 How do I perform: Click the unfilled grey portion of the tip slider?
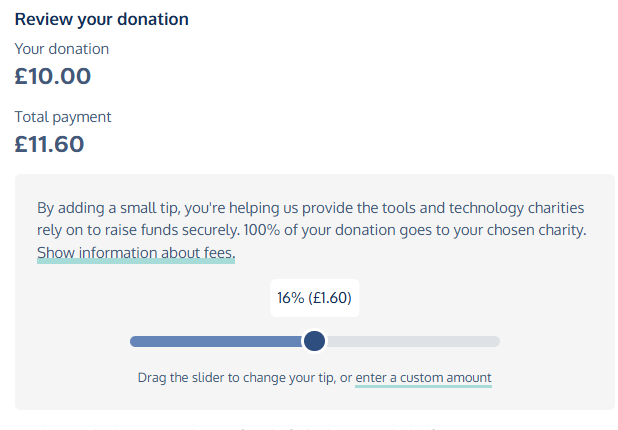412,342
